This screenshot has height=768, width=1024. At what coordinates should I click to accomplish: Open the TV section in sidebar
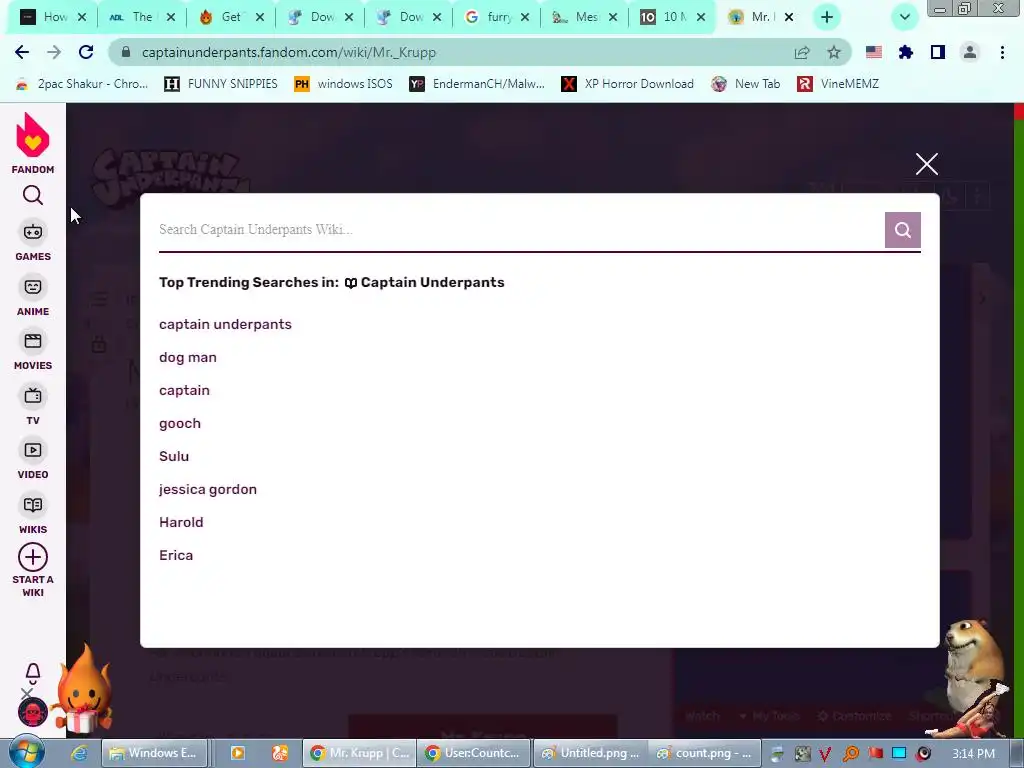click(33, 406)
